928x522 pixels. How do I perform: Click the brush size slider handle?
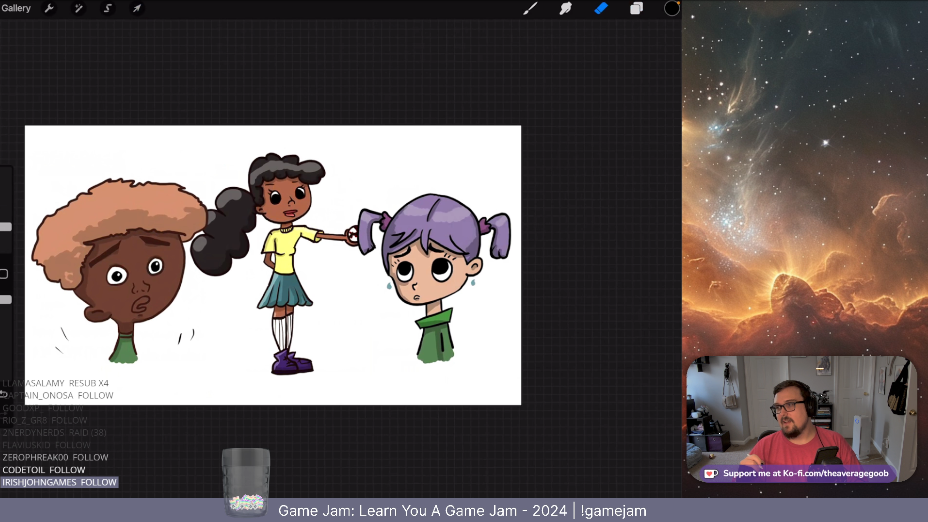point(6,227)
